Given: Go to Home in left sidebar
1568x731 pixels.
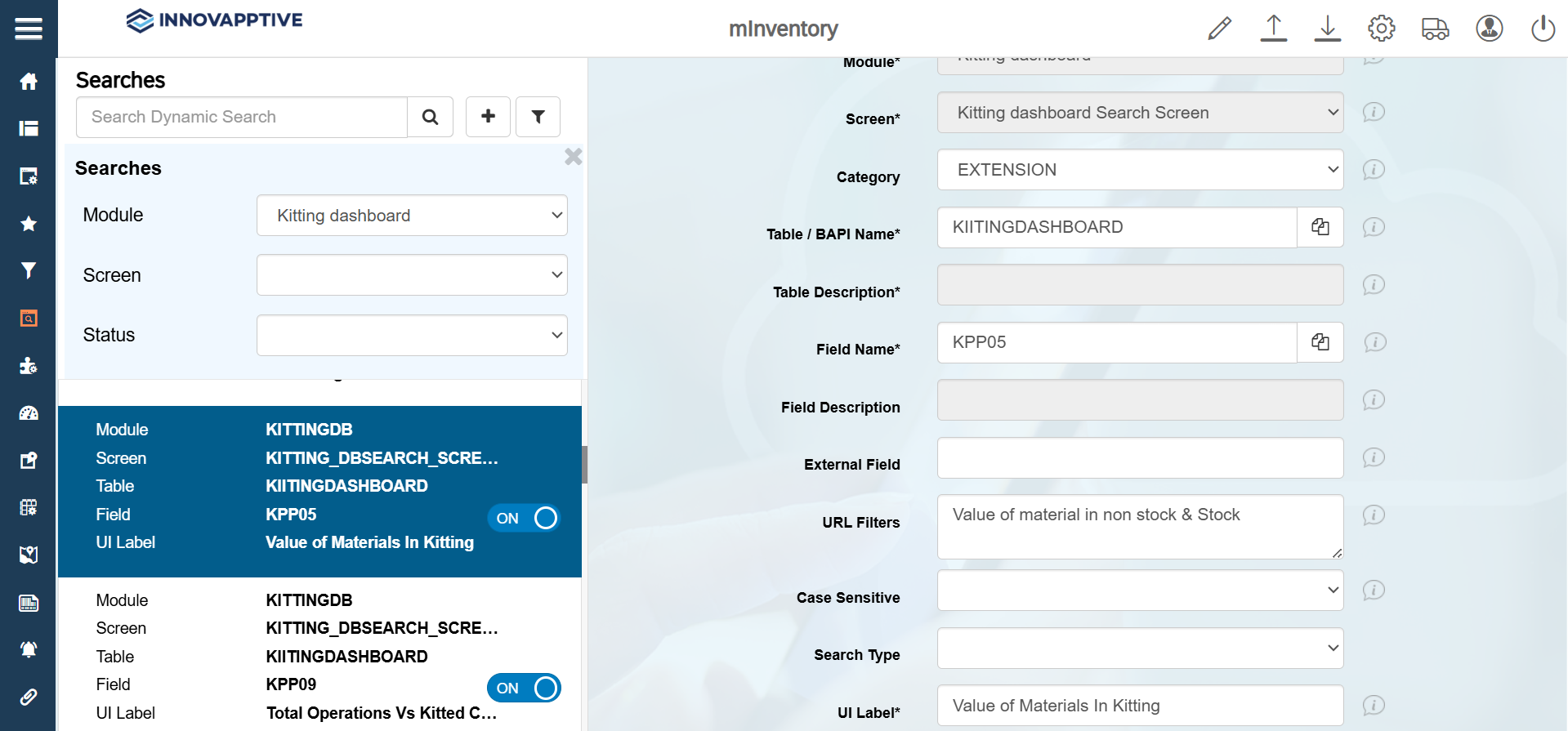Looking at the screenshot, I should tap(29, 82).
